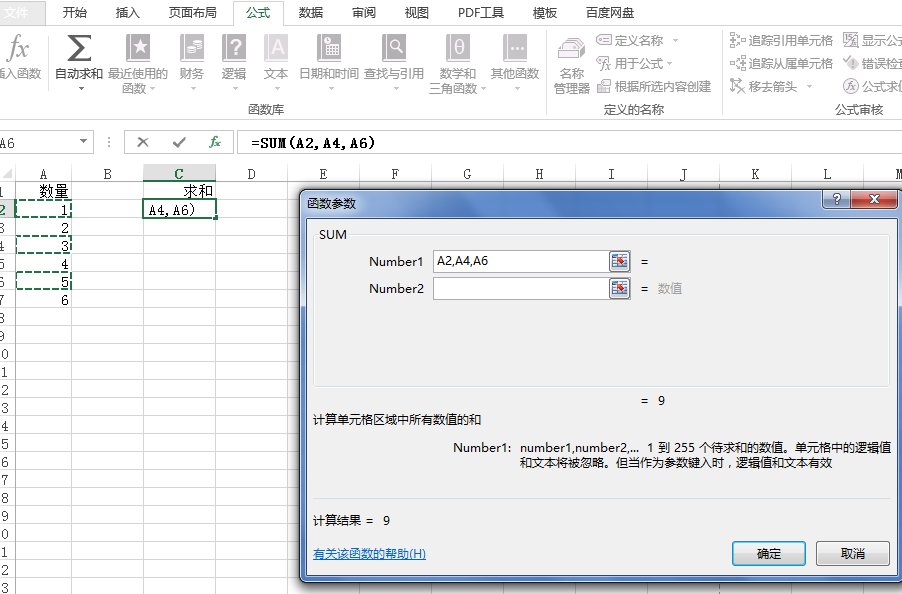
Task: Click the fx icon beside the formula bar
Action: pos(215,142)
